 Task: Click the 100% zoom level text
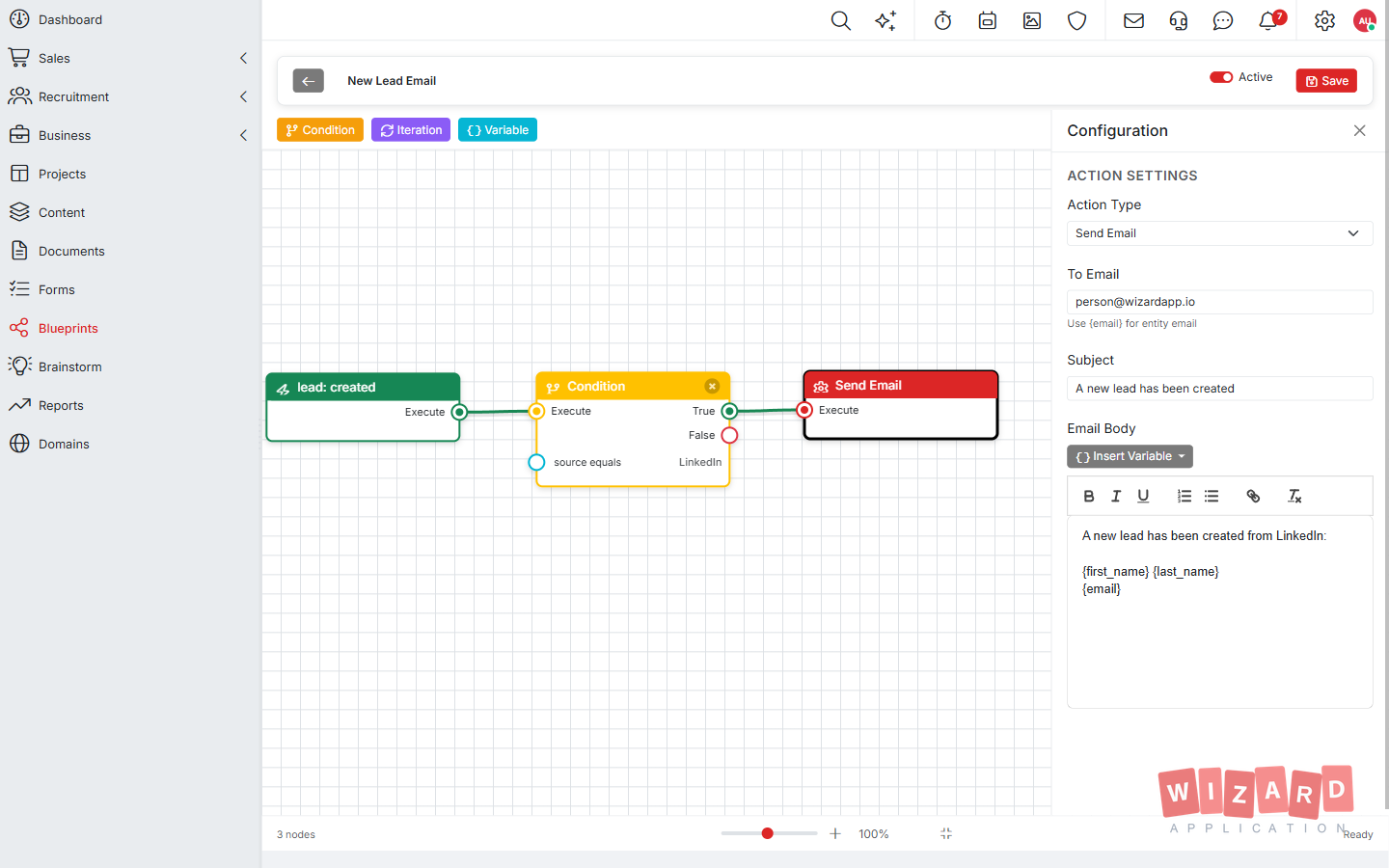tap(874, 834)
